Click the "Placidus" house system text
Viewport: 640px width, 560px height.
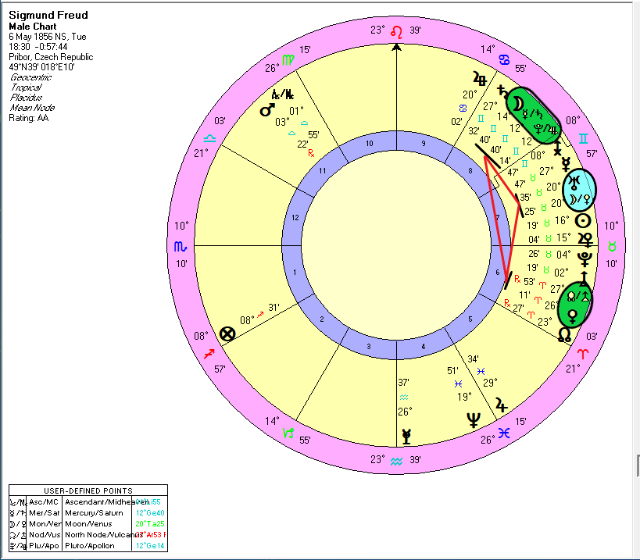pyautogui.click(x=26, y=98)
